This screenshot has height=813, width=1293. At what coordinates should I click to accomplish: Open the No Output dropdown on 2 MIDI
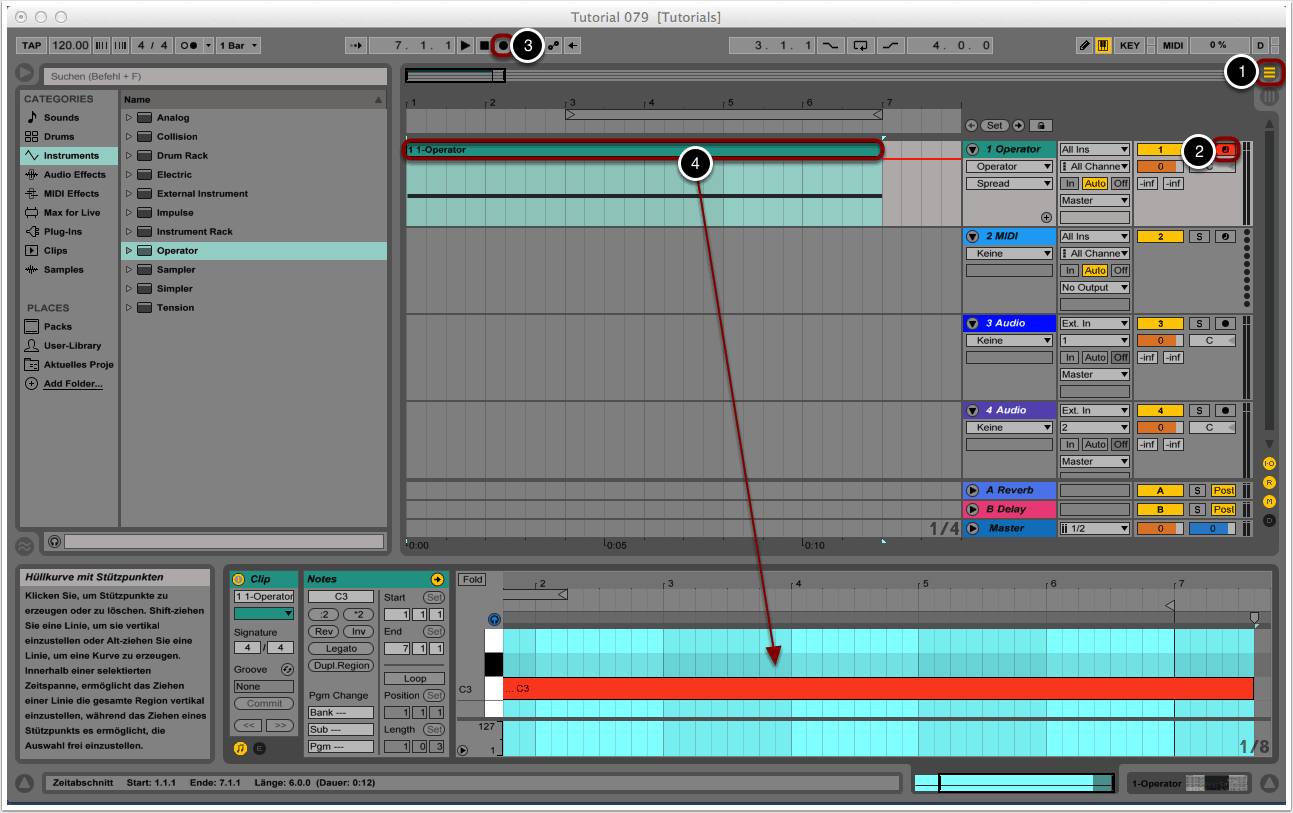1094,288
